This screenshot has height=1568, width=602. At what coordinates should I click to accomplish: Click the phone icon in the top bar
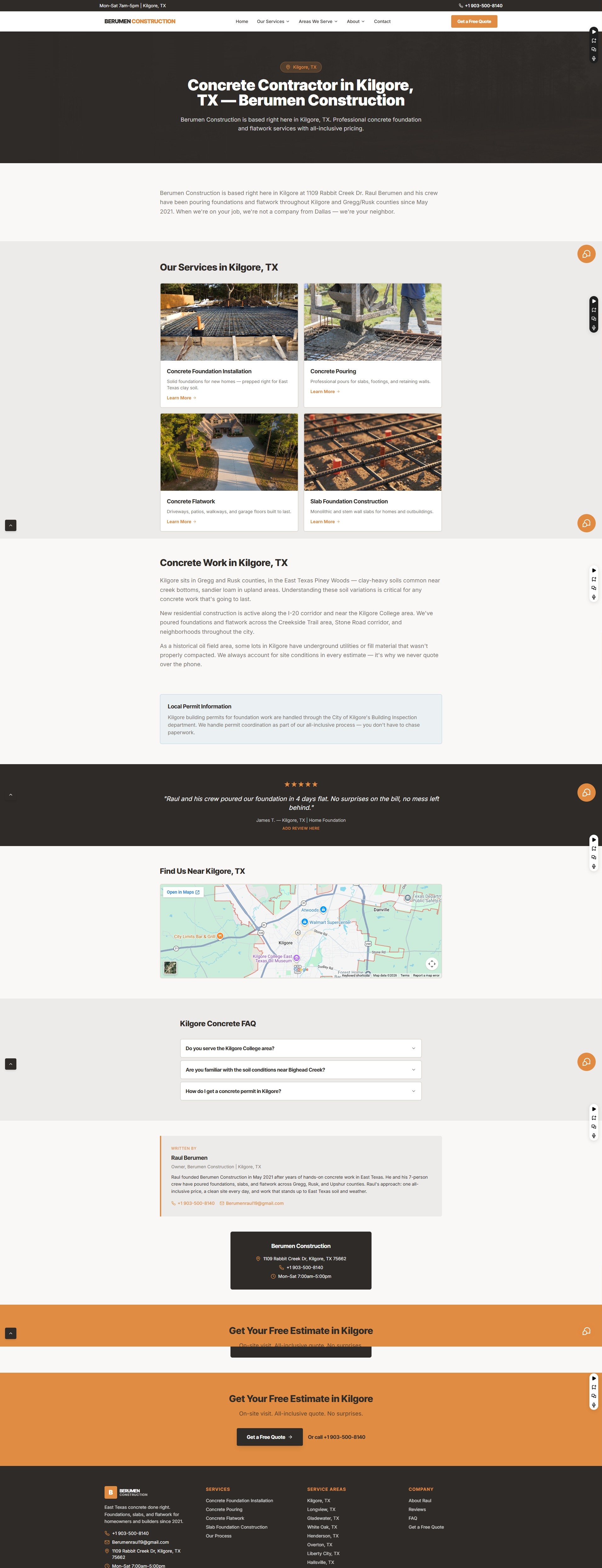point(461,5)
